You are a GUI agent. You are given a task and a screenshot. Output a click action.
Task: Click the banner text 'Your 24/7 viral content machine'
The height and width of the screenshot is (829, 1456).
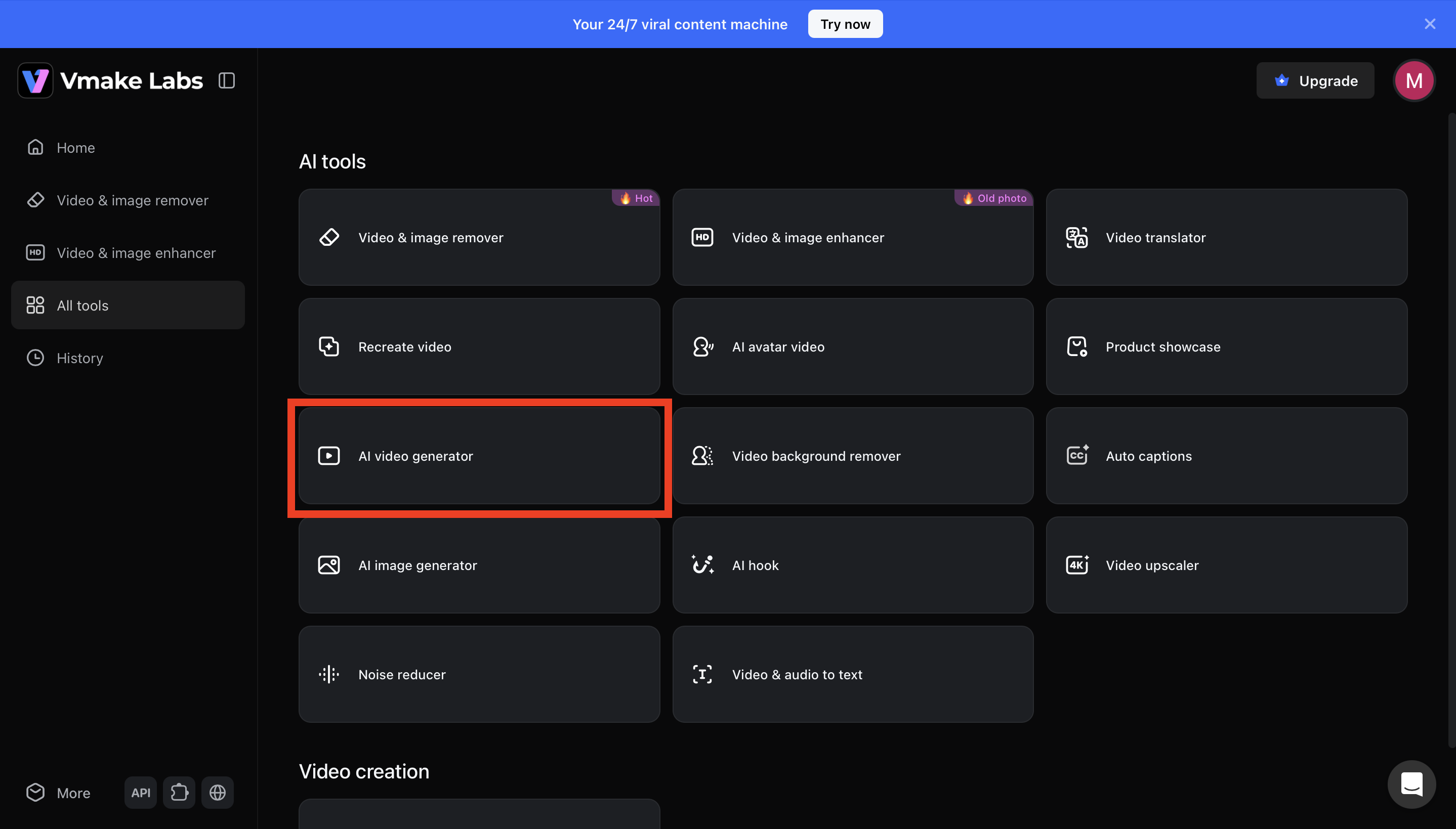[x=680, y=24]
